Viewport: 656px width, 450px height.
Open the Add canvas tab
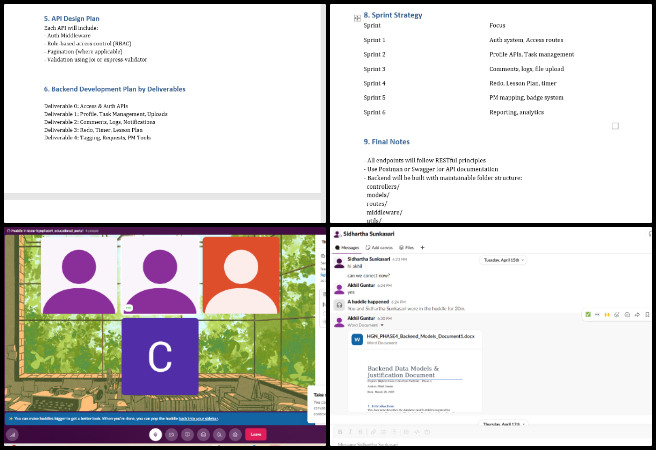[379, 248]
